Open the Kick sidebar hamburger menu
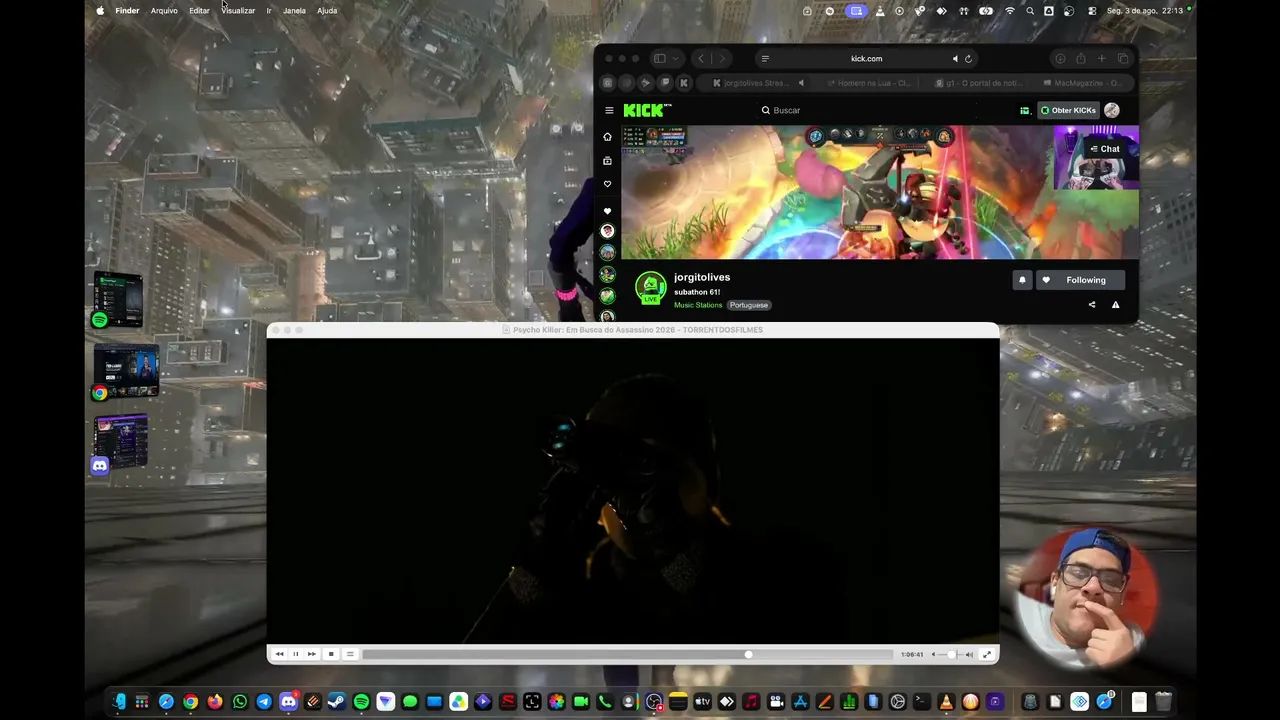The height and width of the screenshot is (720, 1280). coord(609,110)
